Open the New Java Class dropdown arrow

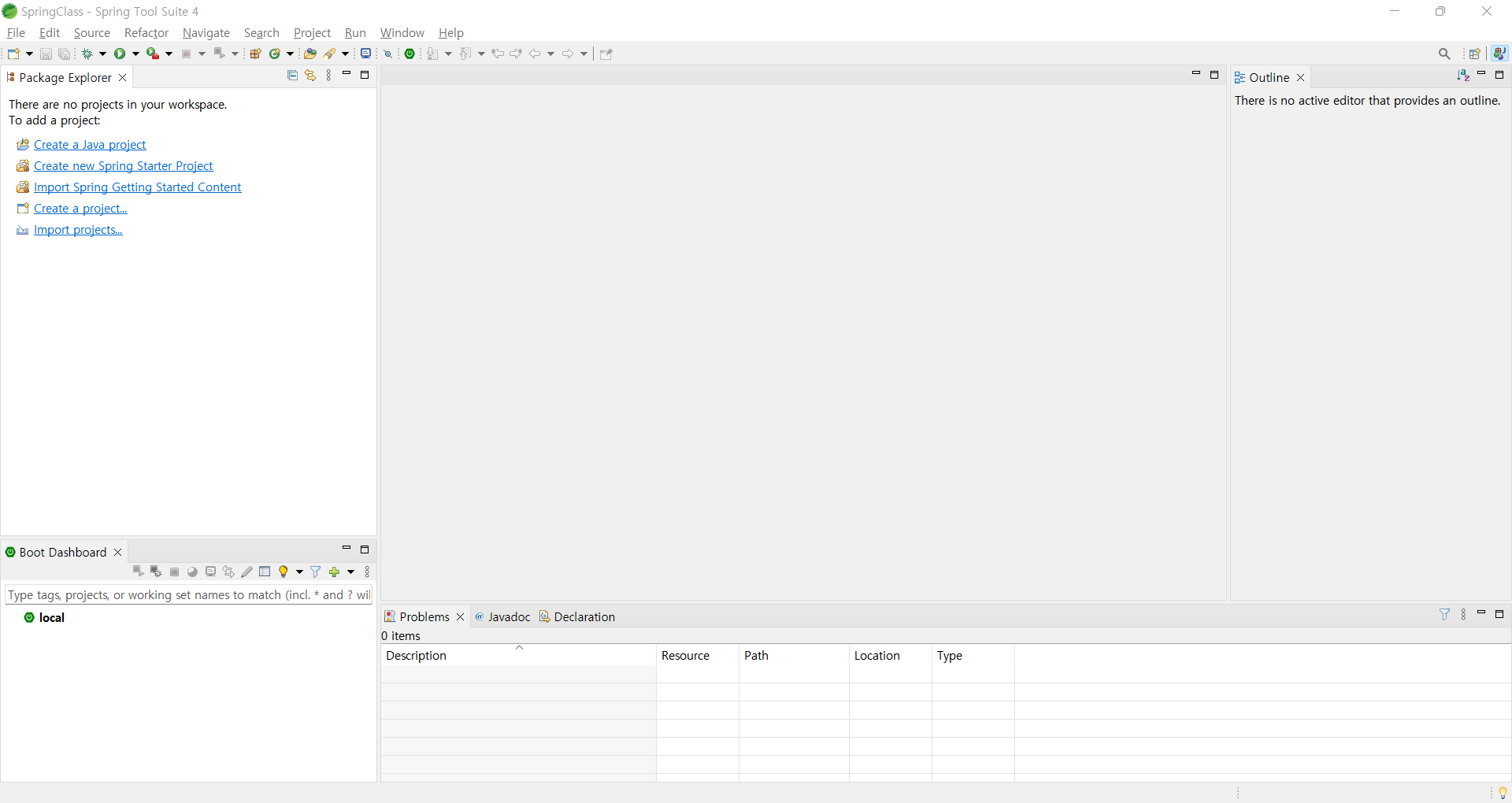click(x=290, y=54)
